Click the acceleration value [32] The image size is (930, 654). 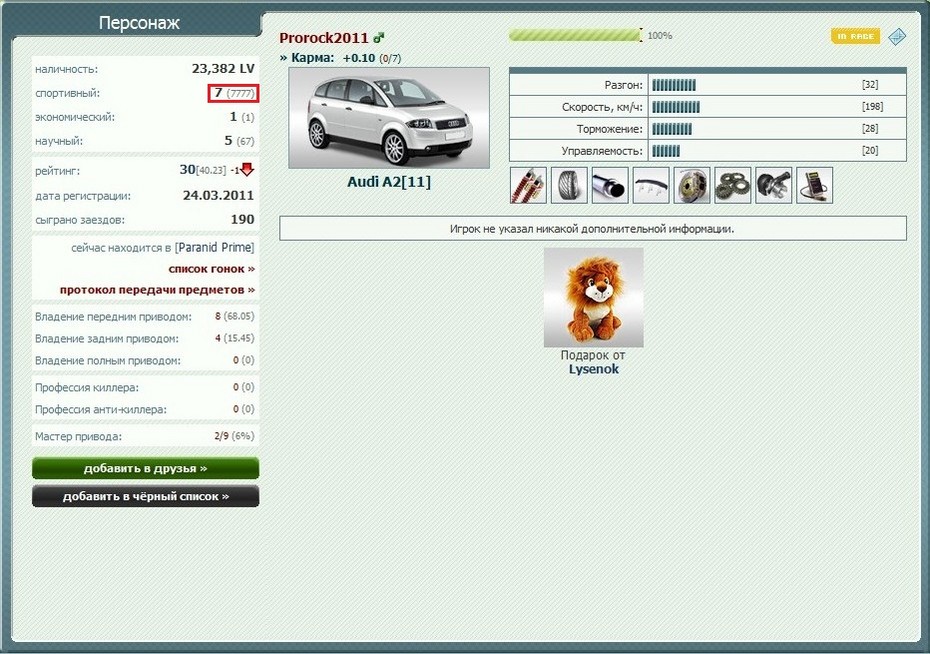pos(870,85)
